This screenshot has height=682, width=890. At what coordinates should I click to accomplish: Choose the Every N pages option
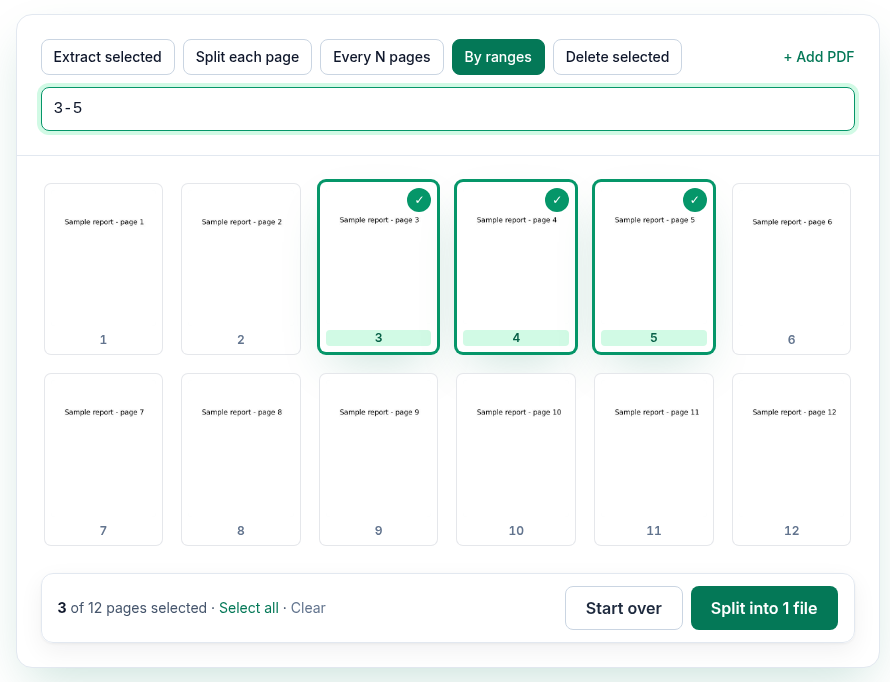click(x=382, y=57)
